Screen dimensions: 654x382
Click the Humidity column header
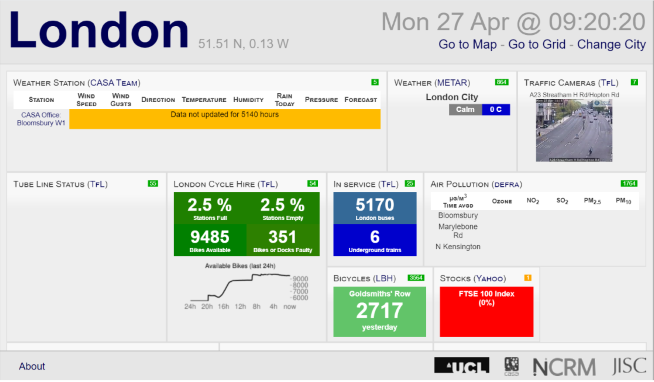(249, 100)
